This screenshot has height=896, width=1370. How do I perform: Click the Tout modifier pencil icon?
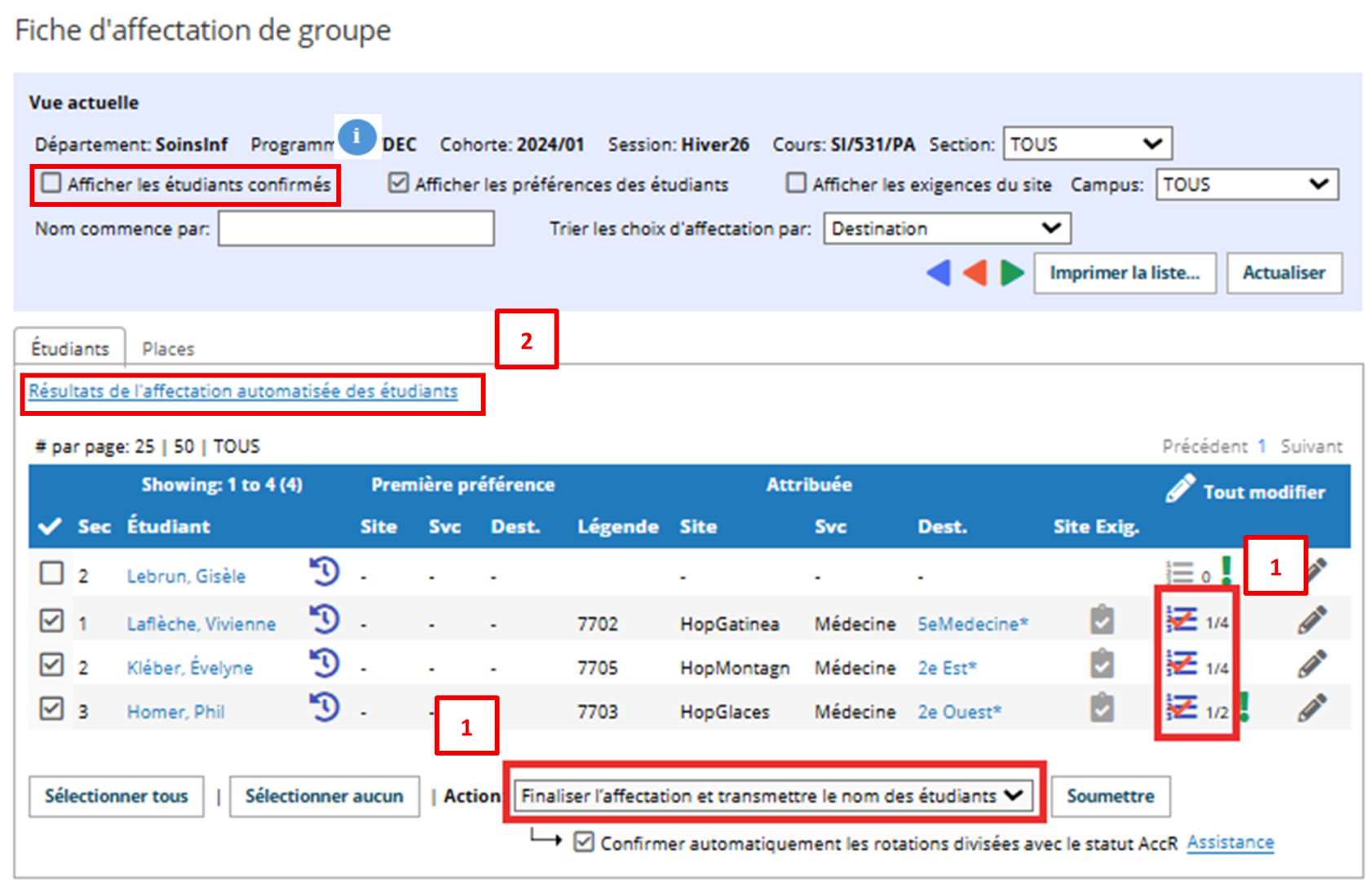[x=1180, y=490]
